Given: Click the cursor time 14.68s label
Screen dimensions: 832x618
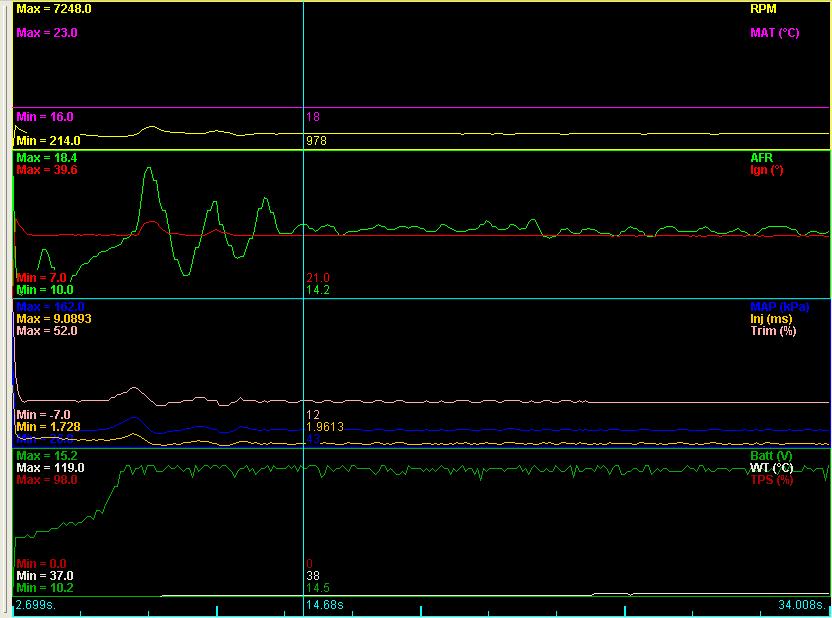Looking at the screenshot, I should point(325,605).
